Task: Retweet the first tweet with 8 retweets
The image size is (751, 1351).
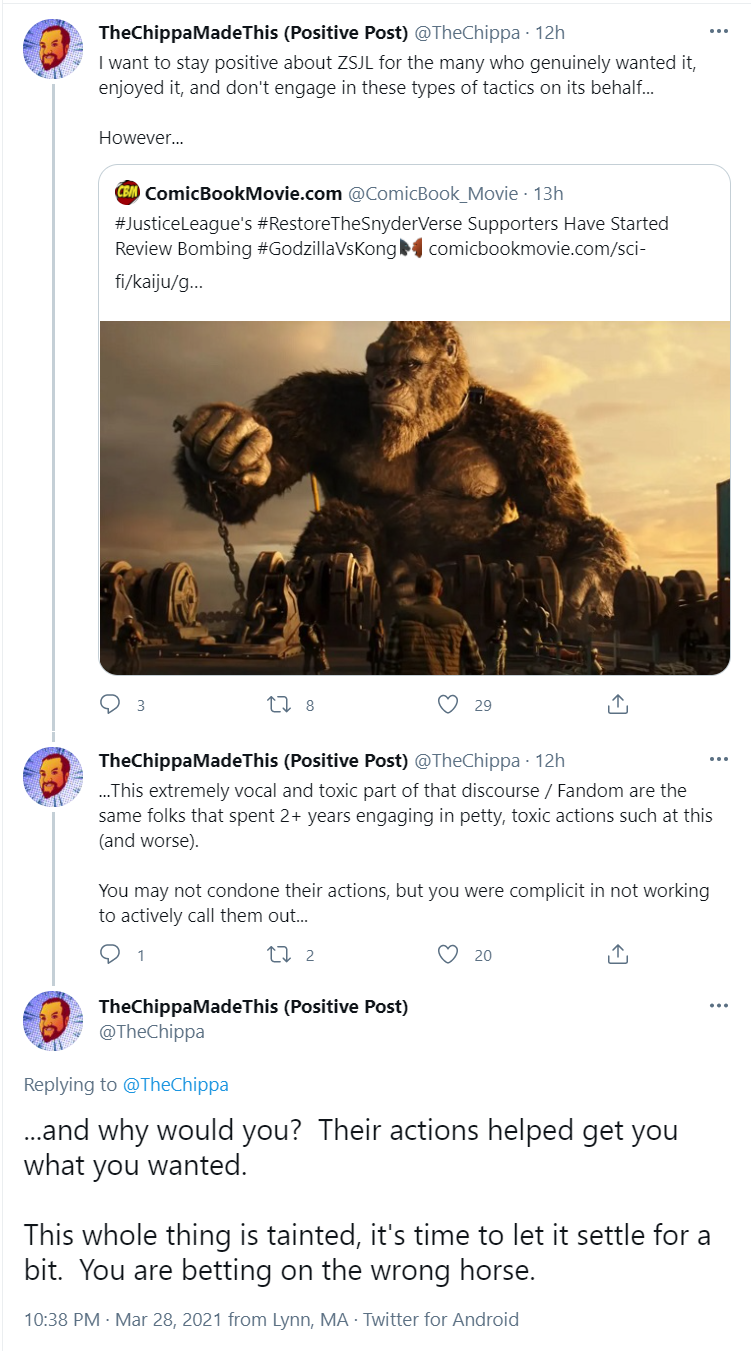Action: click(279, 705)
